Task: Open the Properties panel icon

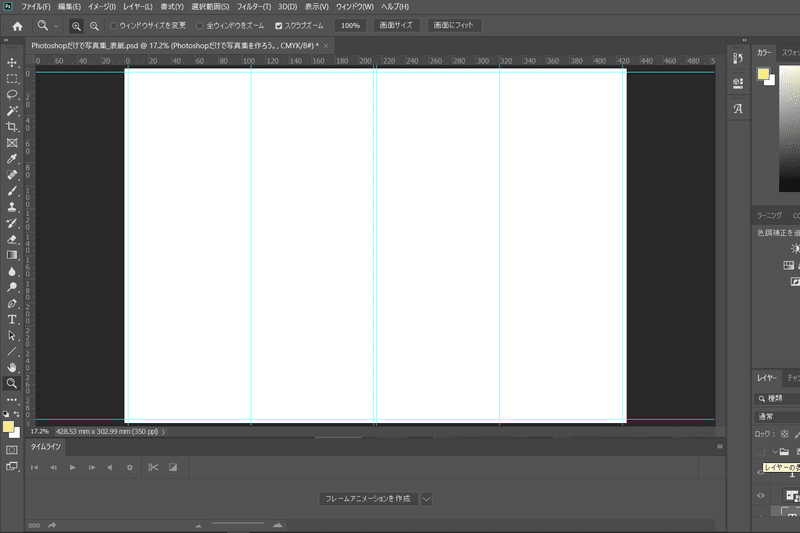Action: pyautogui.click(x=738, y=83)
